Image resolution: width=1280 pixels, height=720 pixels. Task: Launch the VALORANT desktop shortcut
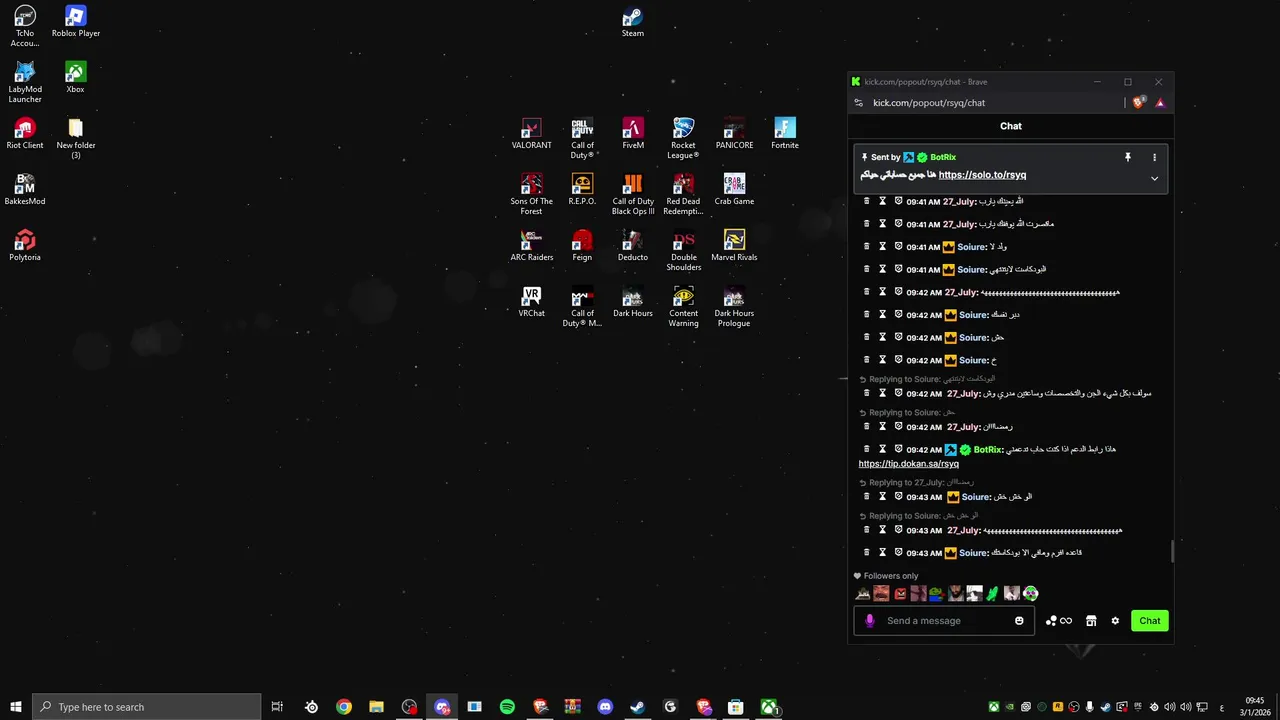[531, 134]
